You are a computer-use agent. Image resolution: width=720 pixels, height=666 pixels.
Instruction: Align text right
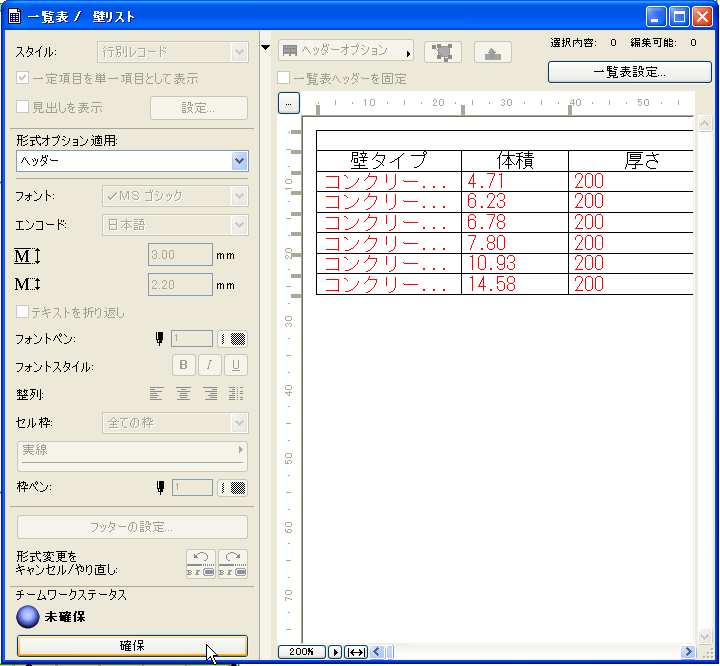point(210,394)
